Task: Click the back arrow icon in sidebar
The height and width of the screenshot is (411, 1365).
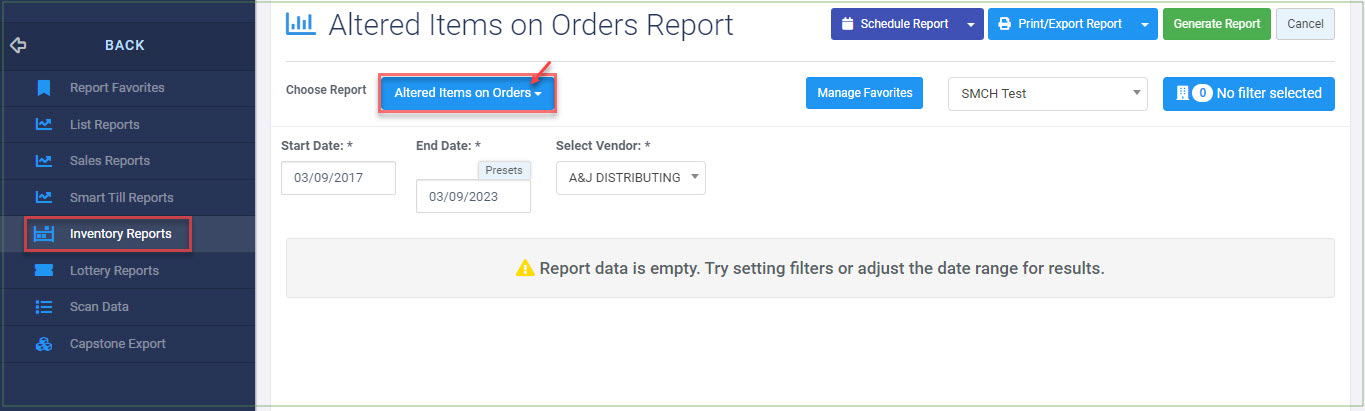Action: tap(18, 45)
